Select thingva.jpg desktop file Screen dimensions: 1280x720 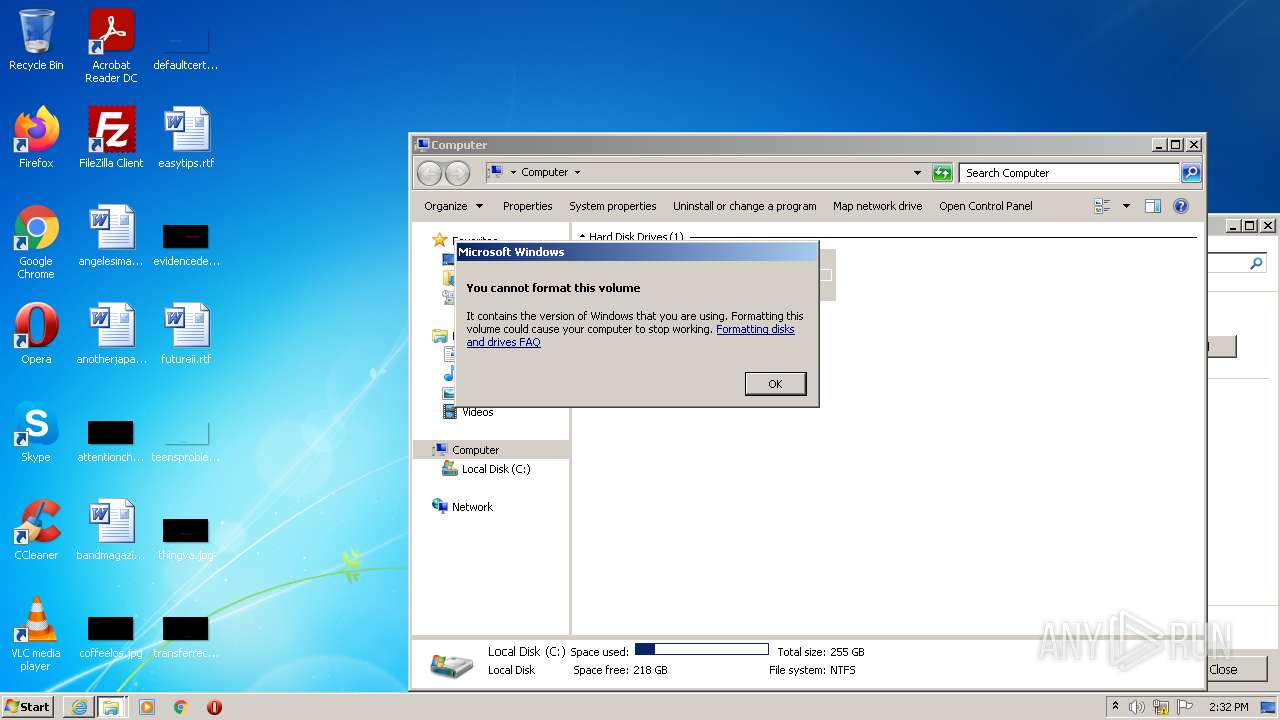[186, 538]
